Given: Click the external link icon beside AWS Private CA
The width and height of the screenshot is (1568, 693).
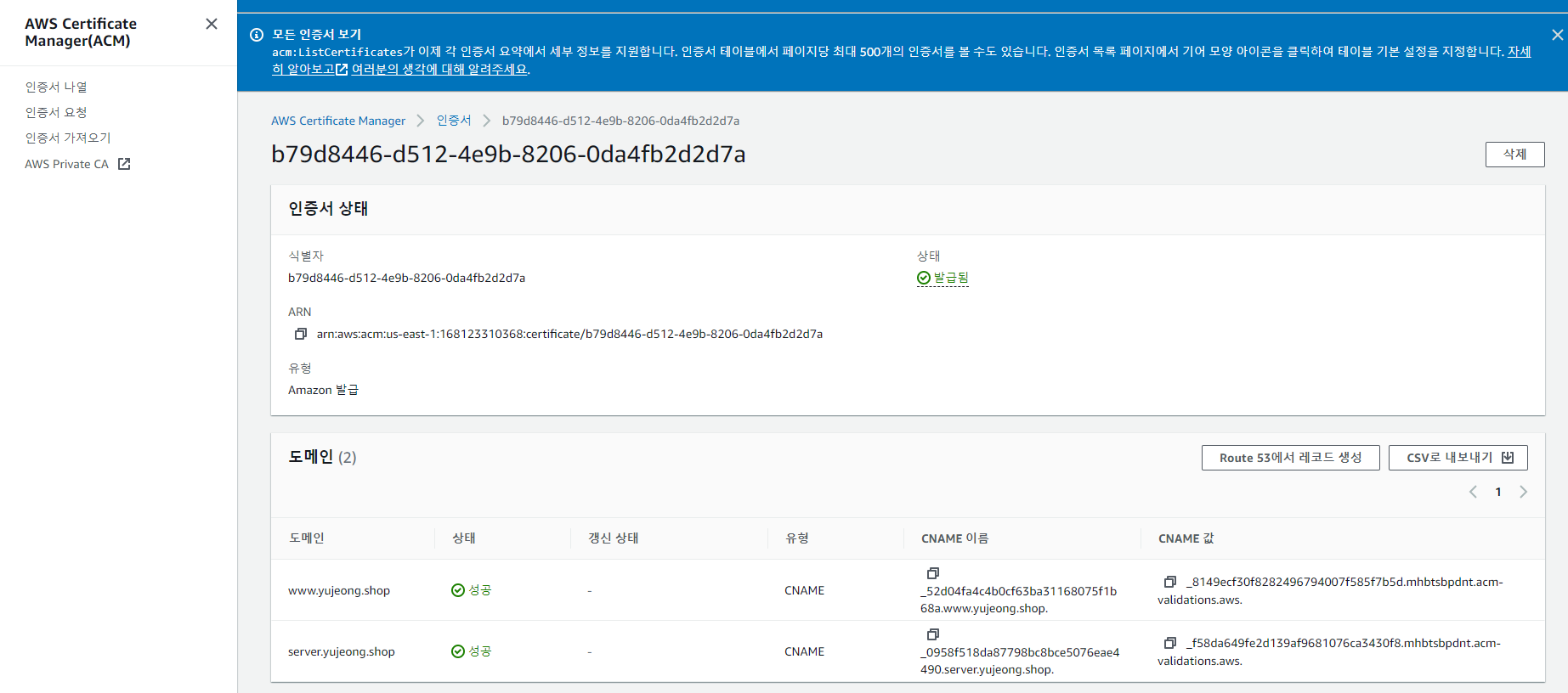Looking at the screenshot, I should click(x=124, y=164).
